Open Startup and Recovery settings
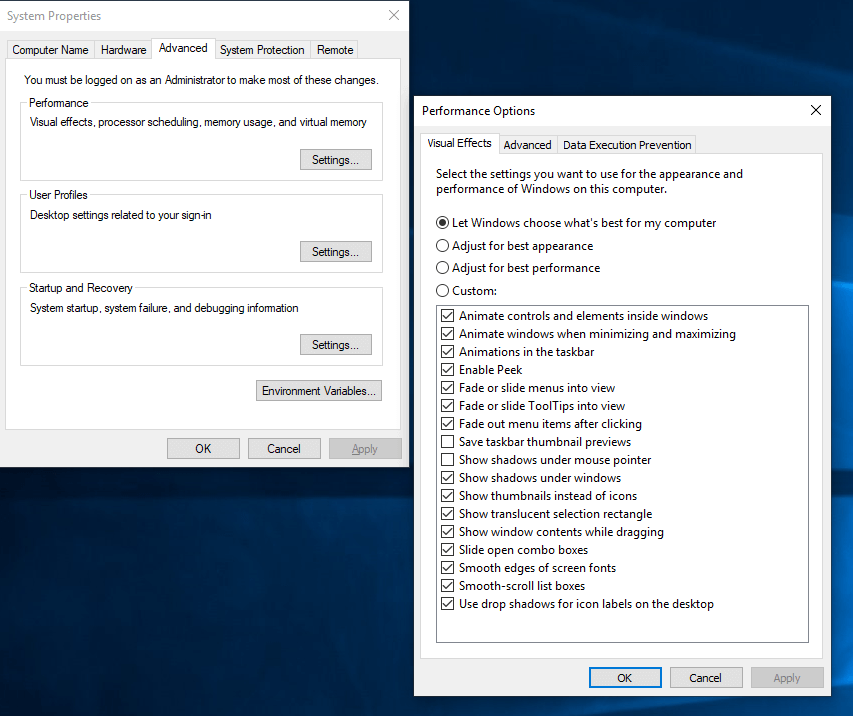Image resolution: width=853 pixels, height=716 pixels. 335,344
